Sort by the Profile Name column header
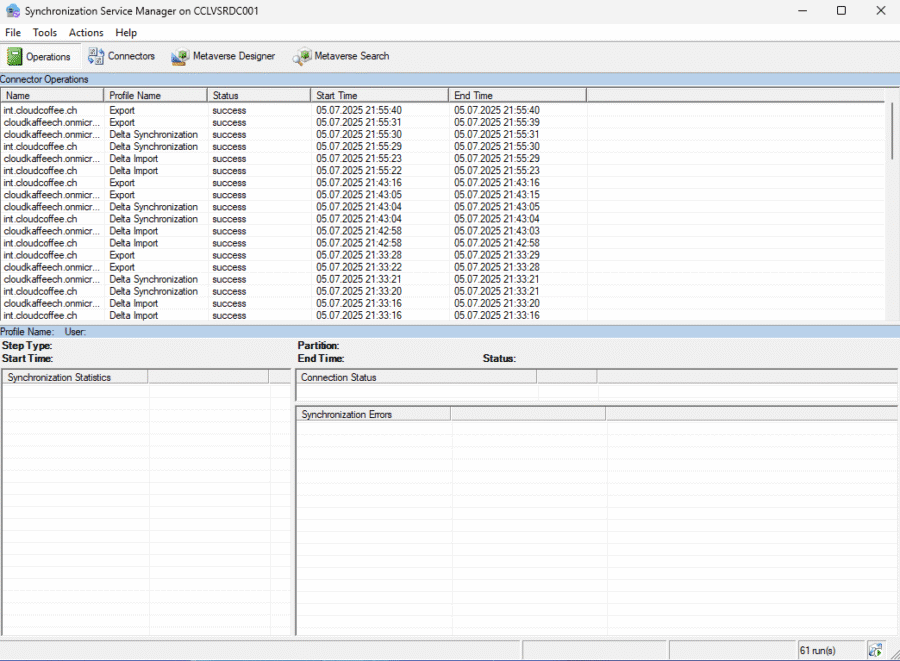 coord(156,95)
